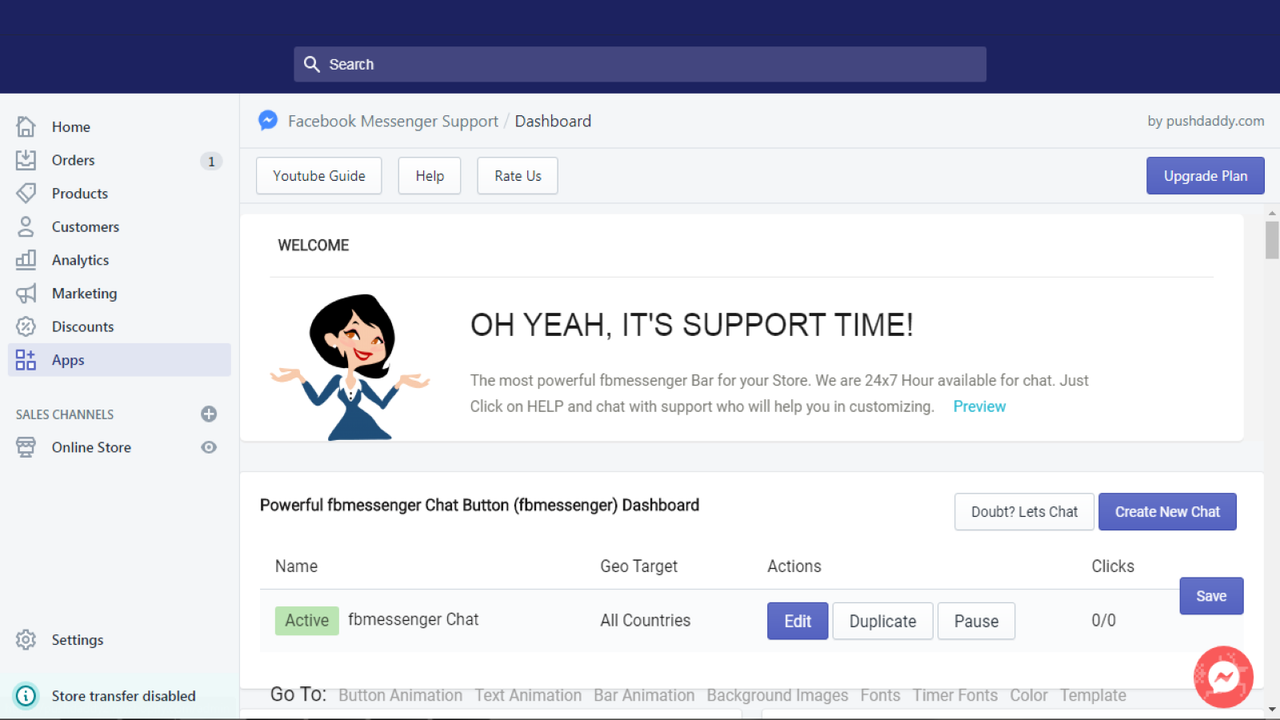The height and width of the screenshot is (720, 1280).
Task: Click the Apps grid icon
Action: click(x=26, y=360)
